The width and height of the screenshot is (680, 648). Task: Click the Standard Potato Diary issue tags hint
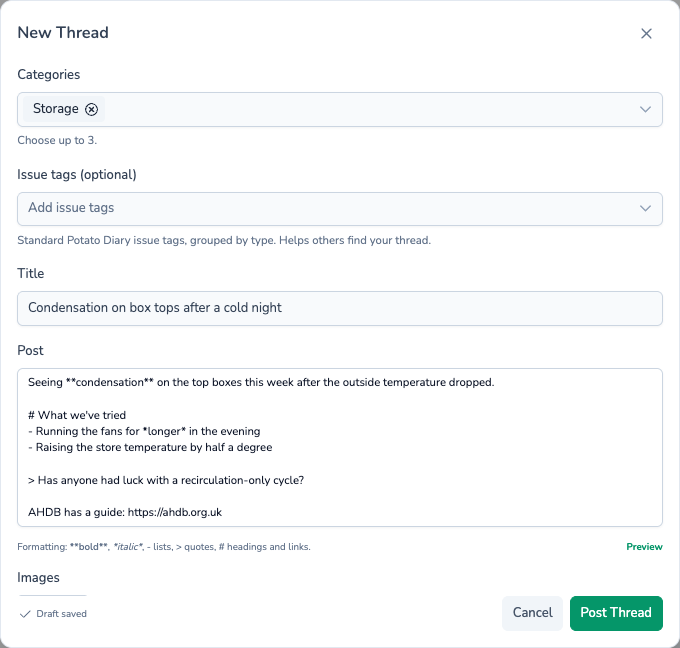pyautogui.click(x=224, y=240)
